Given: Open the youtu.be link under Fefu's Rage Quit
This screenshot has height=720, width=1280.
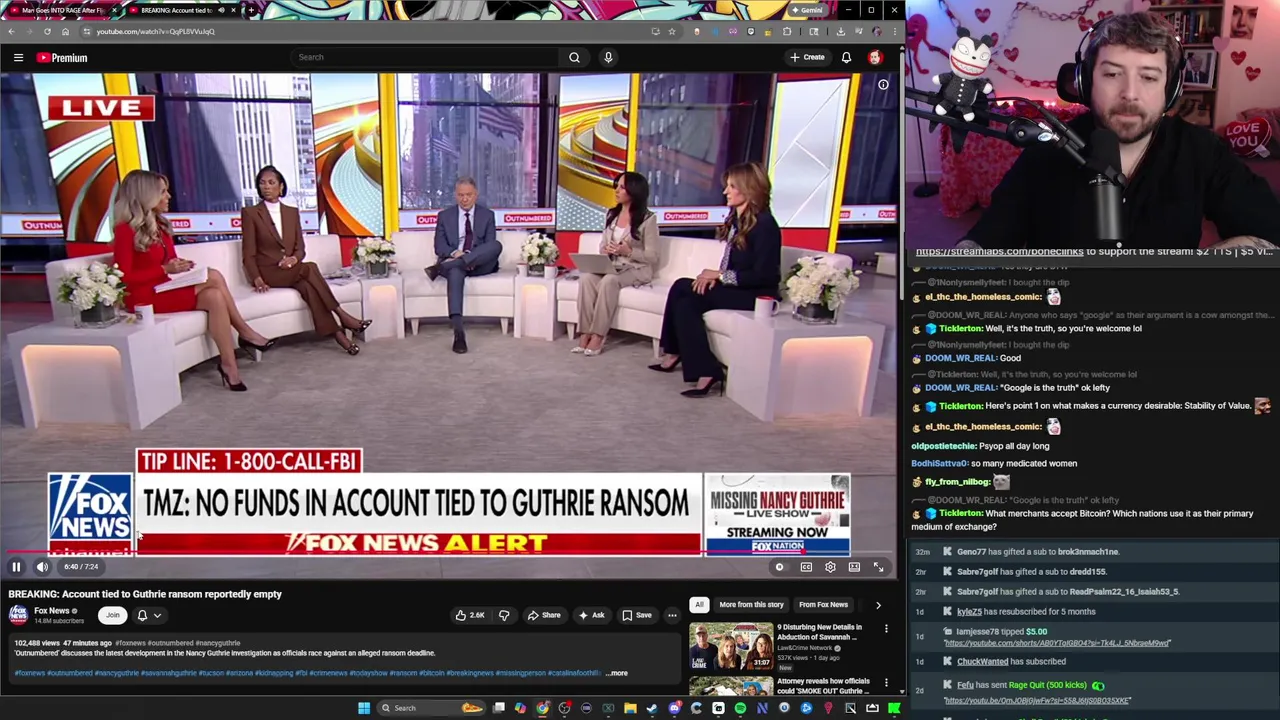Looking at the screenshot, I should (x=1037, y=700).
